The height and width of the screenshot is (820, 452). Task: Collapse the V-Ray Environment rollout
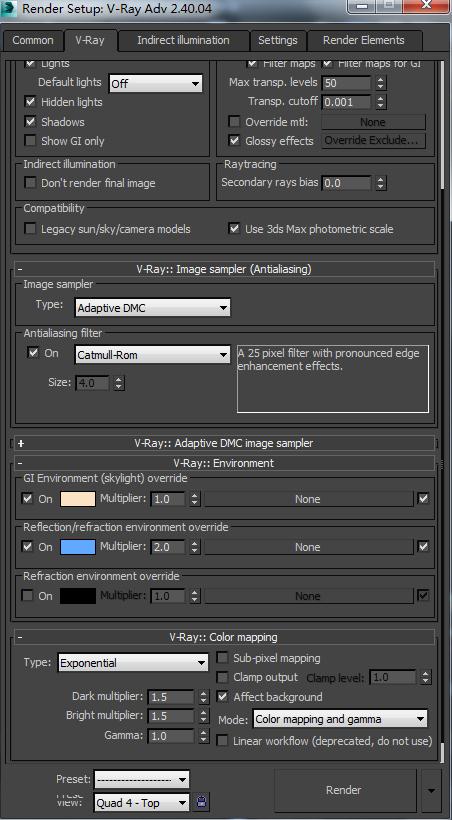point(225,463)
